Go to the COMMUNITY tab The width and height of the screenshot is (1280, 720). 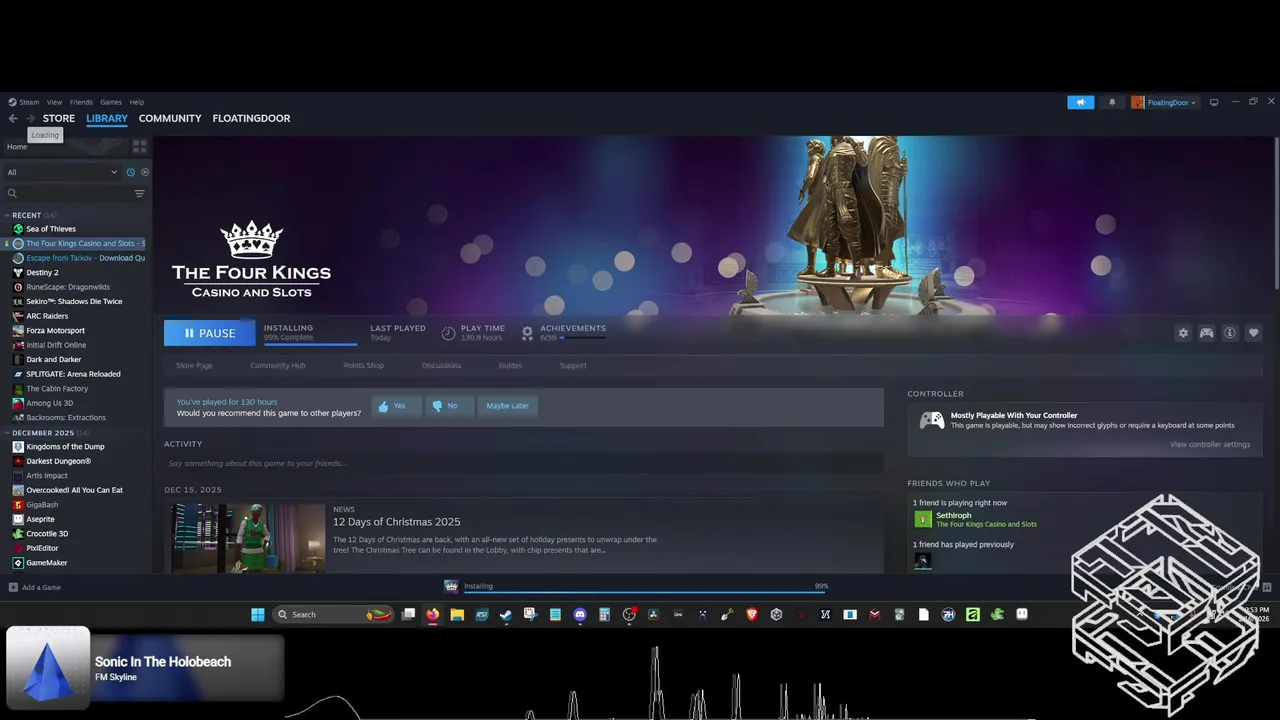(170, 118)
